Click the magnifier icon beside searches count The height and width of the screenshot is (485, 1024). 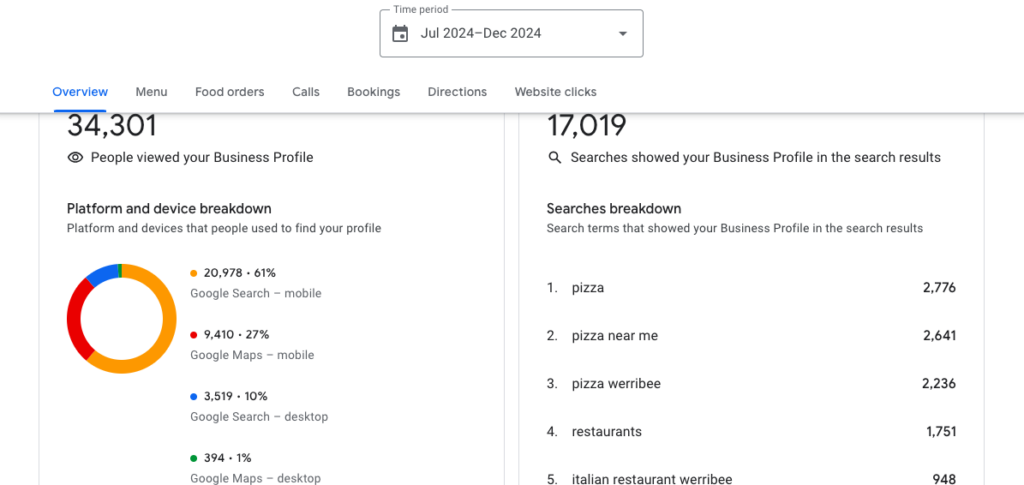[555, 157]
